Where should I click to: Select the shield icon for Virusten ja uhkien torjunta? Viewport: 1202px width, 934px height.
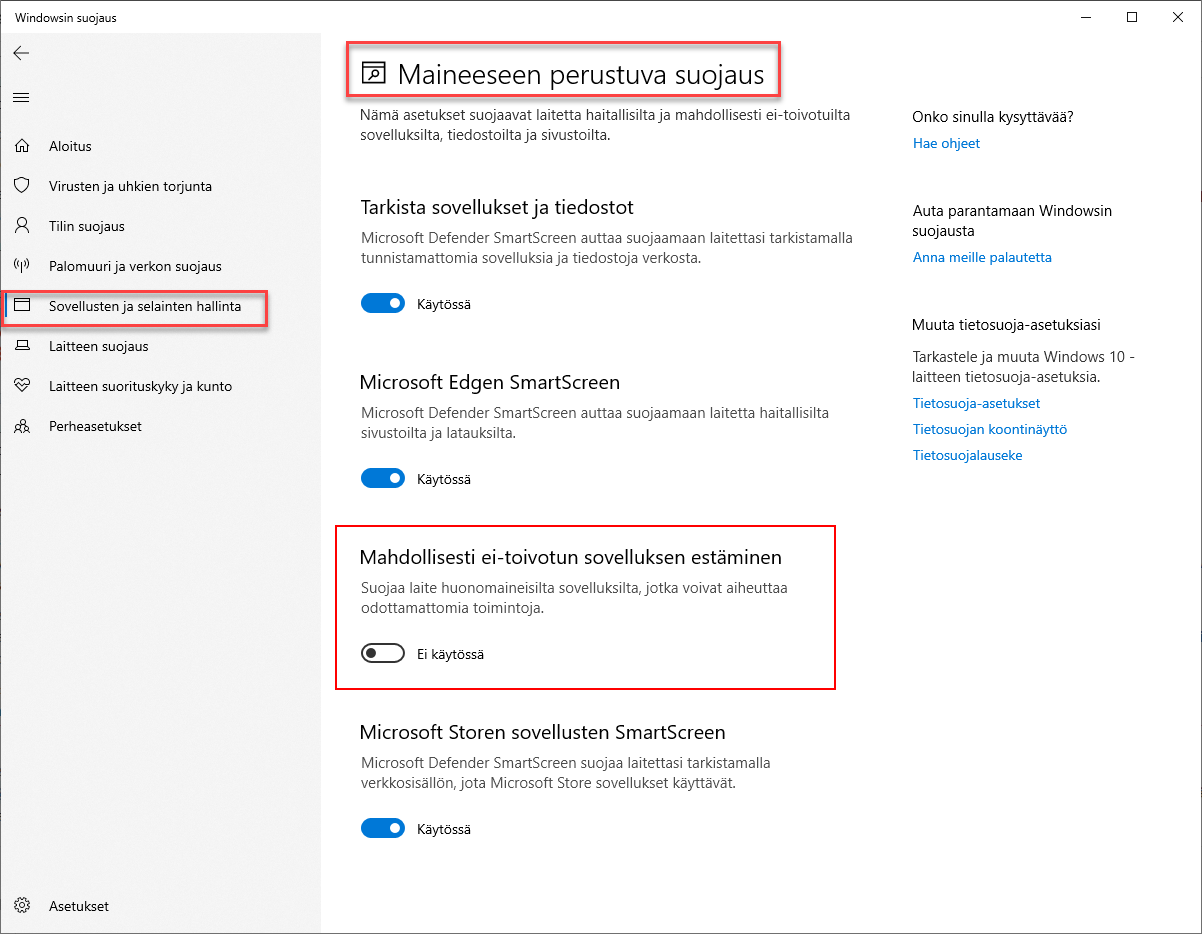point(22,186)
